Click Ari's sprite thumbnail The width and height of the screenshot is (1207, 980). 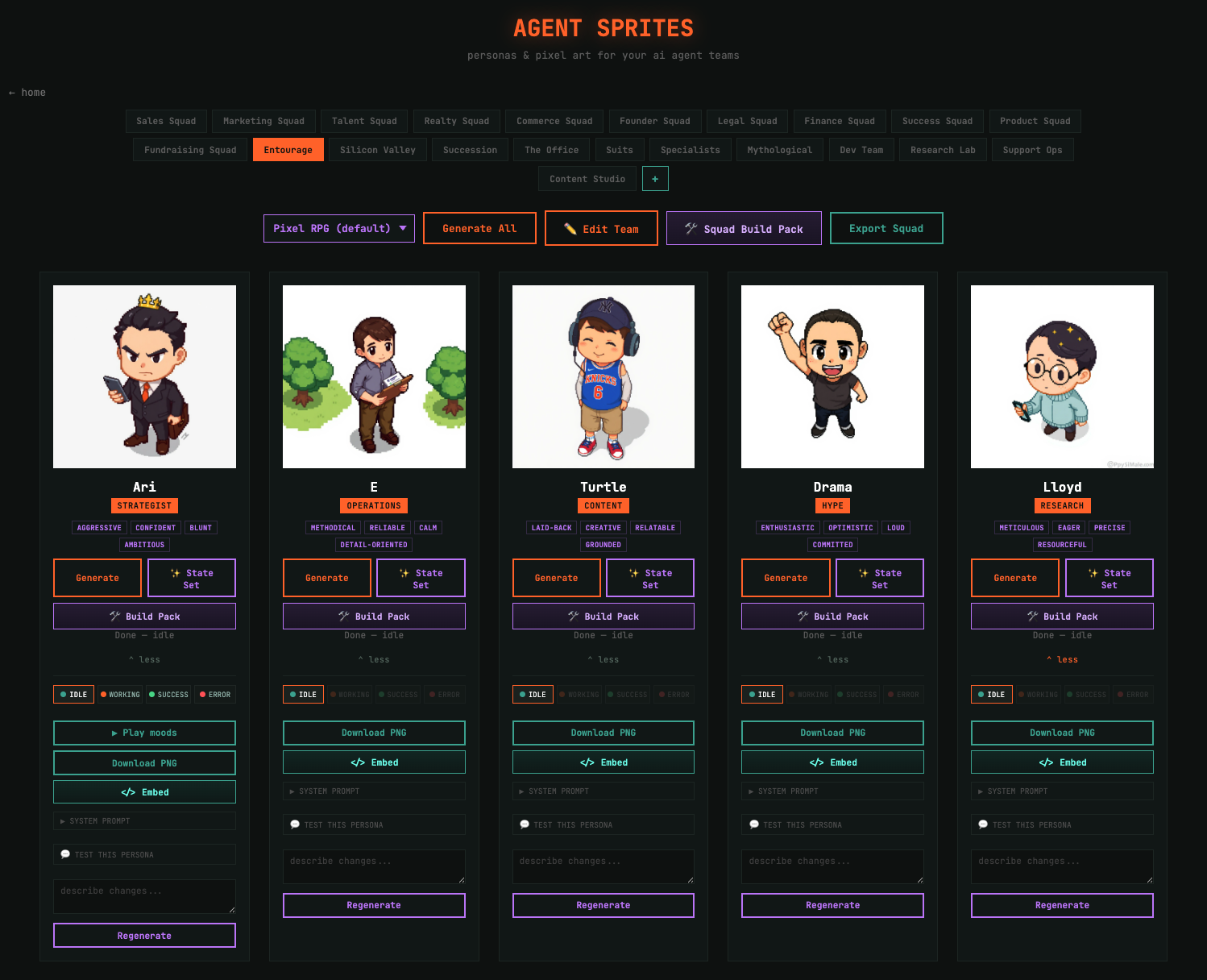(144, 376)
